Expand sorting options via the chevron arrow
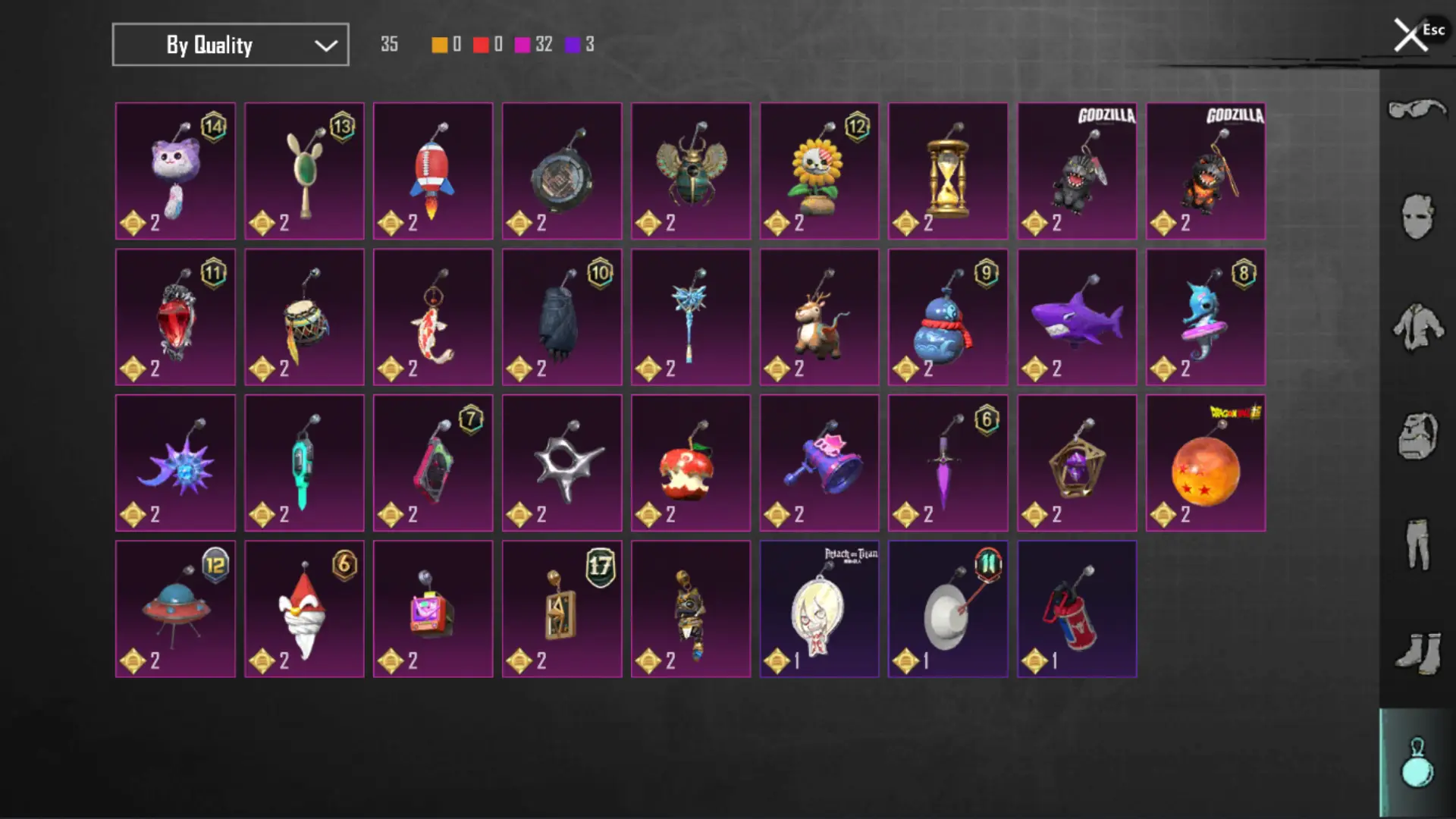1456x819 pixels. 326,45
